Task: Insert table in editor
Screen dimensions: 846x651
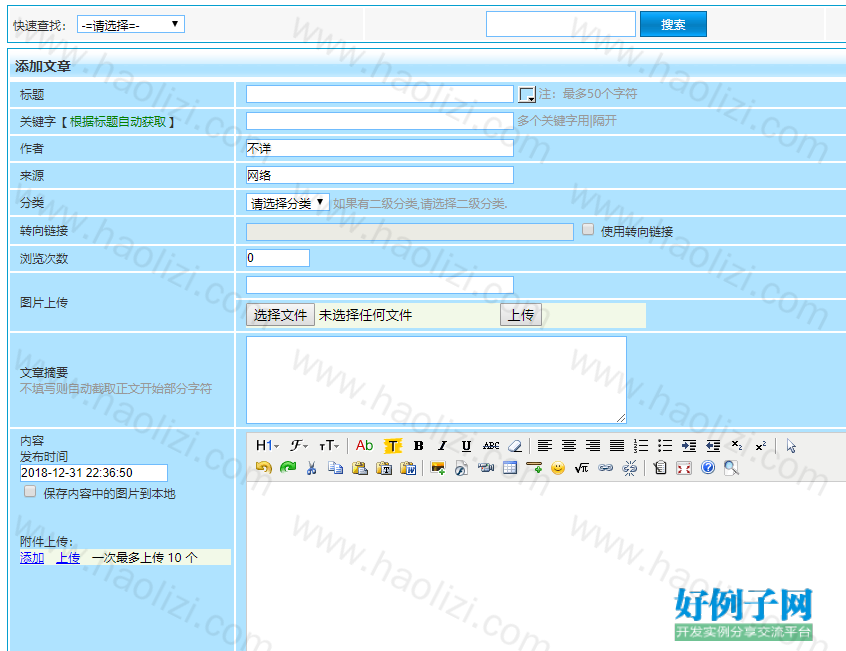Action: [x=510, y=468]
